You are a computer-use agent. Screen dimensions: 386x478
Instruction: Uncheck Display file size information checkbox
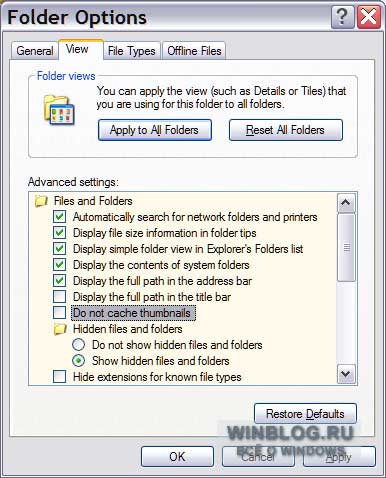[59, 233]
